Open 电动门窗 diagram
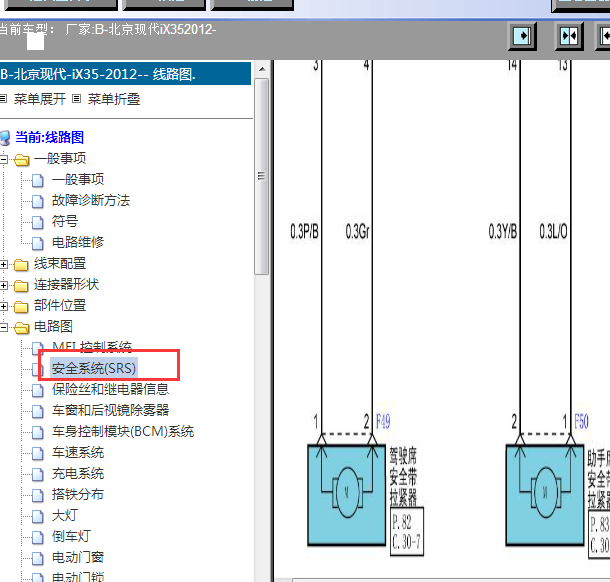 [78, 557]
